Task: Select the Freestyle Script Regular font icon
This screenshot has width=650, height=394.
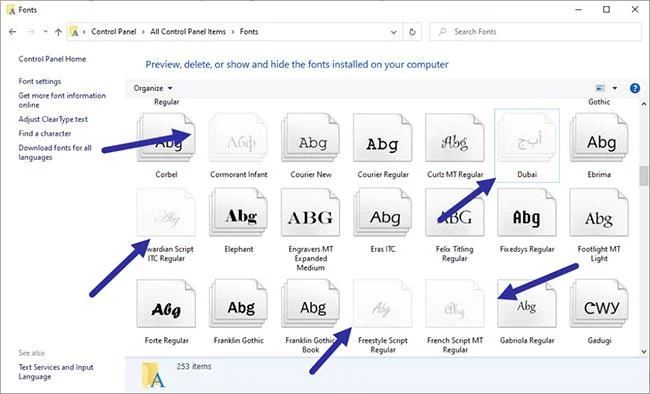Action: pyautogui.click(x=383, y=304)
